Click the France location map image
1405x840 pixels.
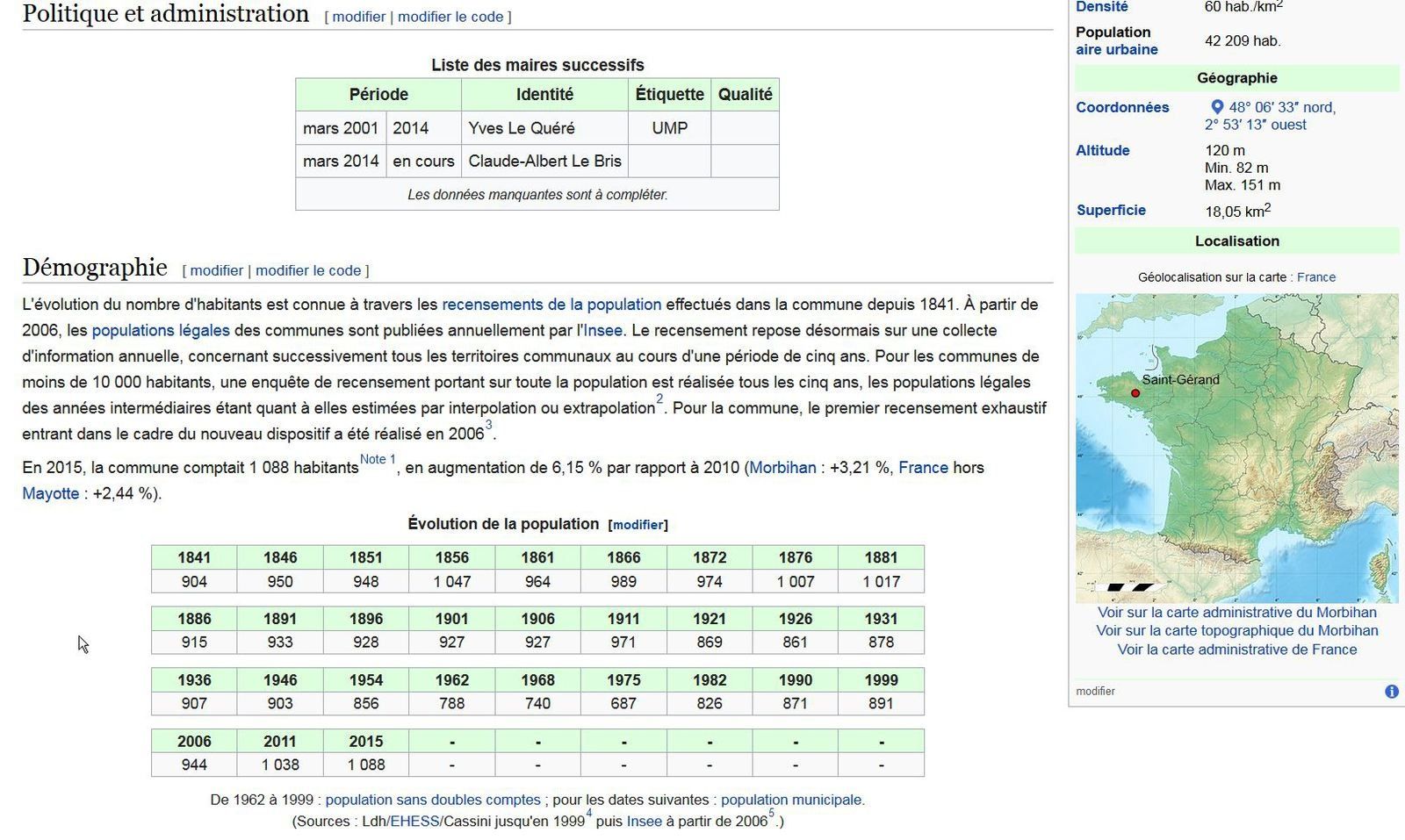[x=1236, y=448]
